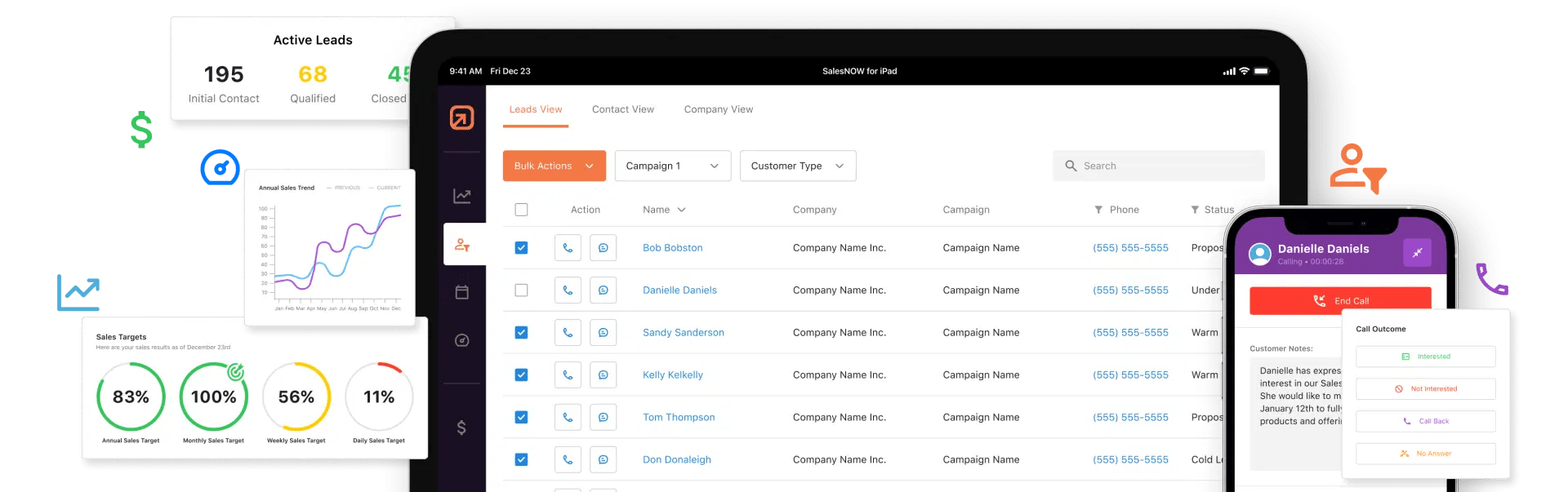
Task: Click the 68 Qualified count
Action: pyautogui.click(x=313, y=74)
